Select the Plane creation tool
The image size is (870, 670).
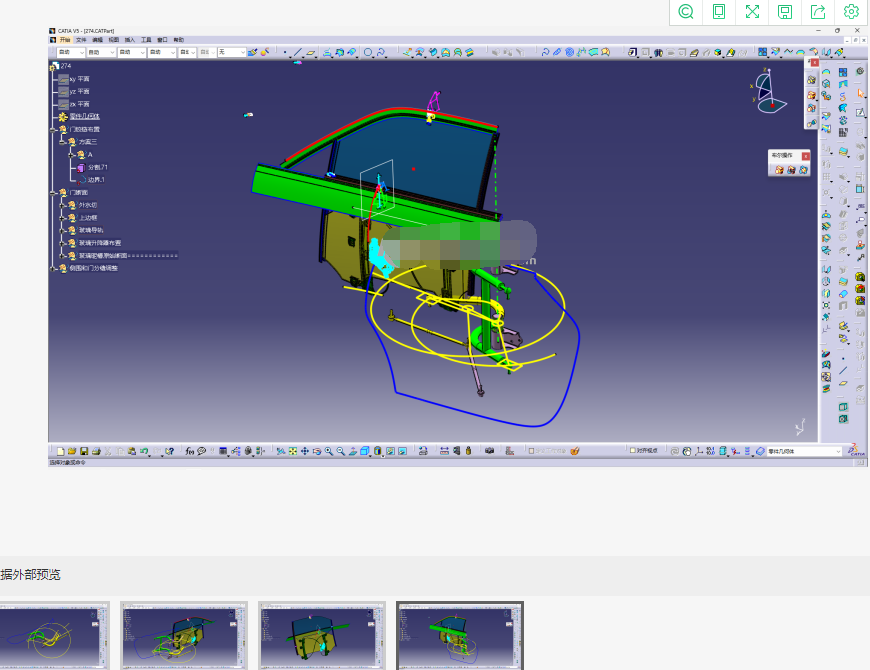(311, 52)
